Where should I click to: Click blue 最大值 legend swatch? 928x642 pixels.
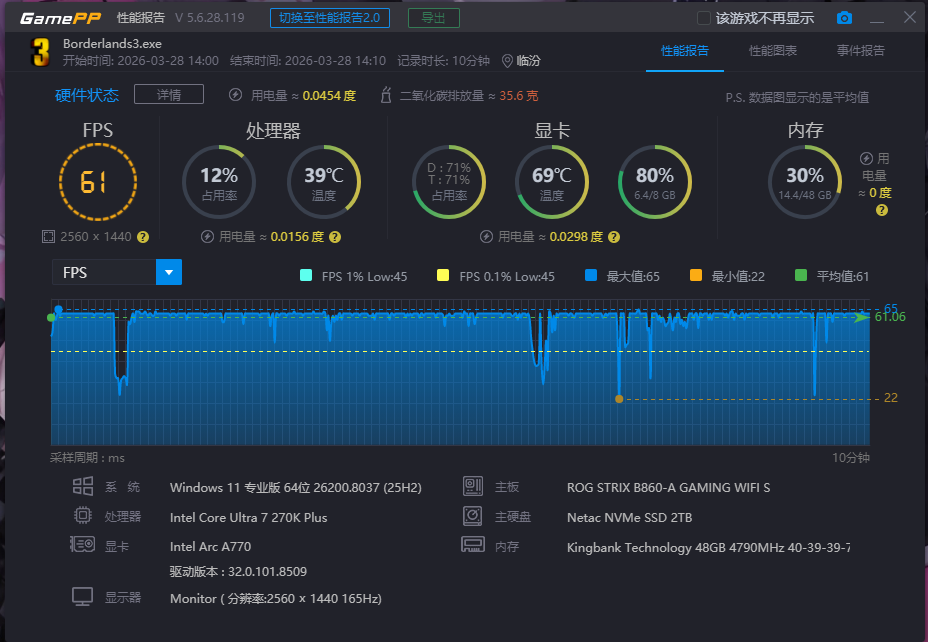tap(591, 275)
